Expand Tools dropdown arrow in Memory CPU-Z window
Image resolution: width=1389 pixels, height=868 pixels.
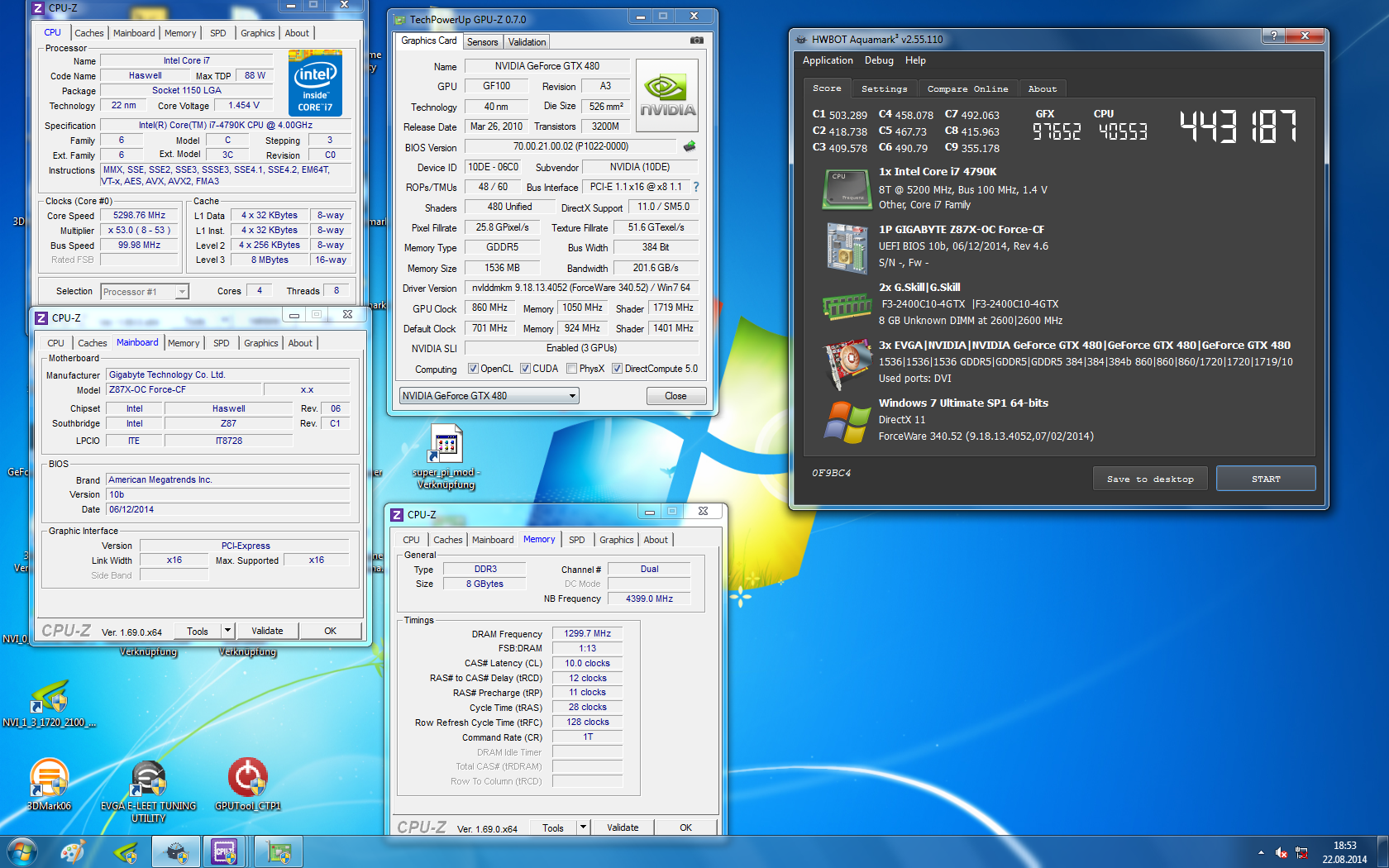click(583, 827)
